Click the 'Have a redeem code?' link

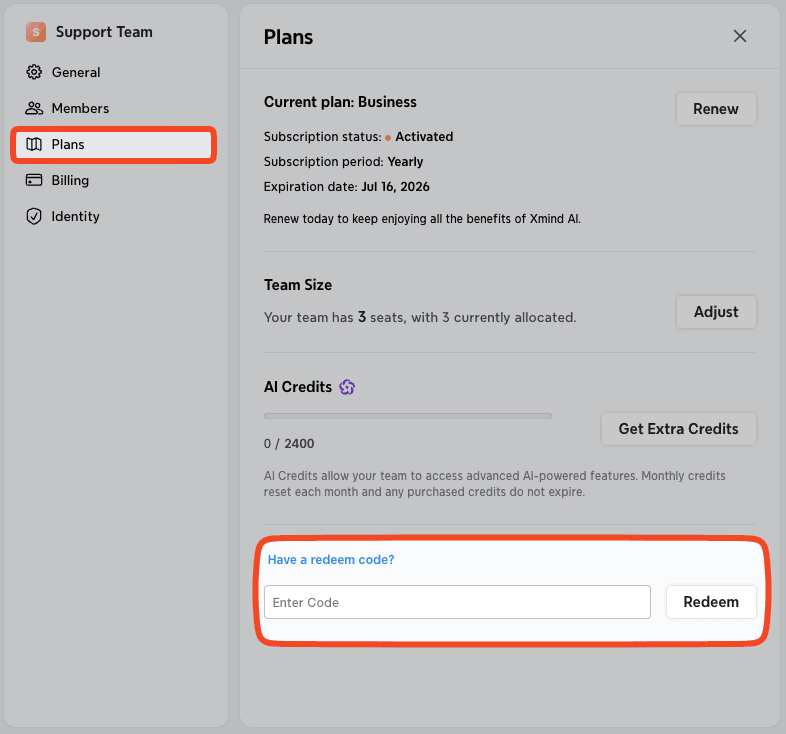coord(331,560)
